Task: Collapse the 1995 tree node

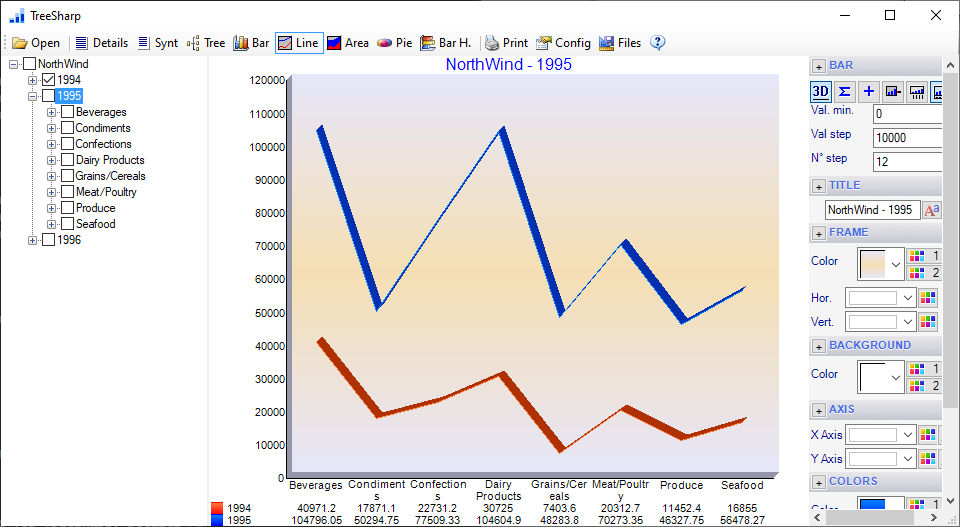Action: pos(32,96)
